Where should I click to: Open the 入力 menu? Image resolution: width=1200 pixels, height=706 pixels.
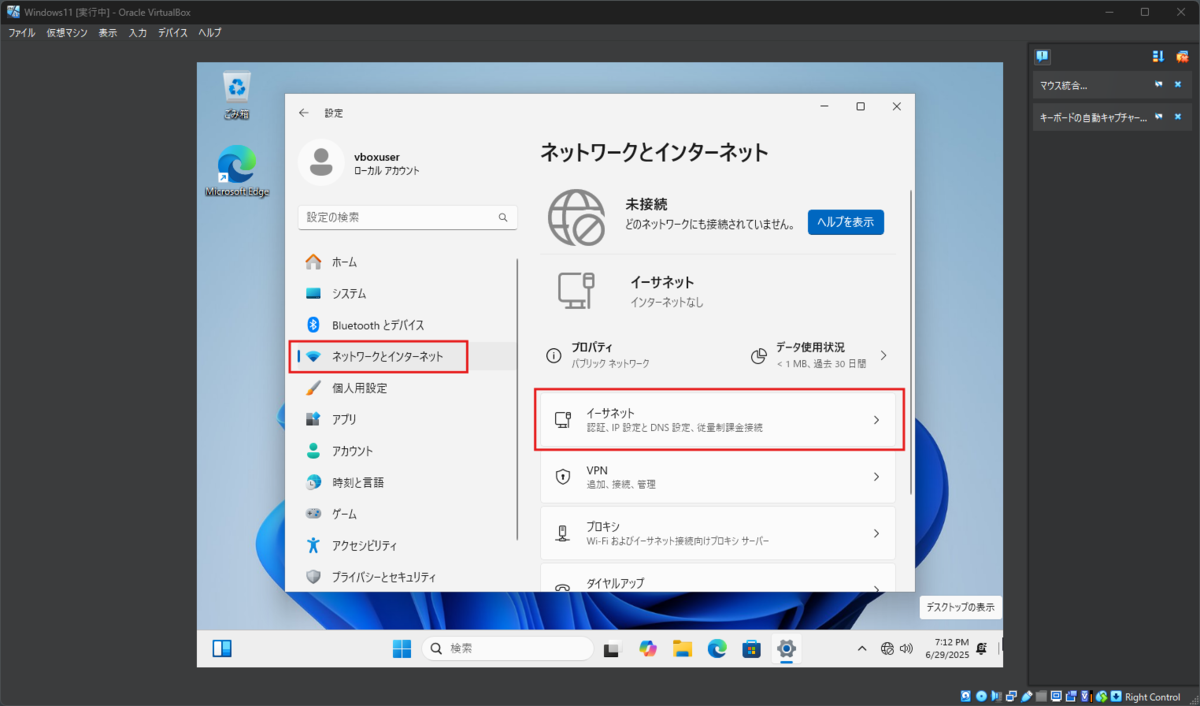138,33
